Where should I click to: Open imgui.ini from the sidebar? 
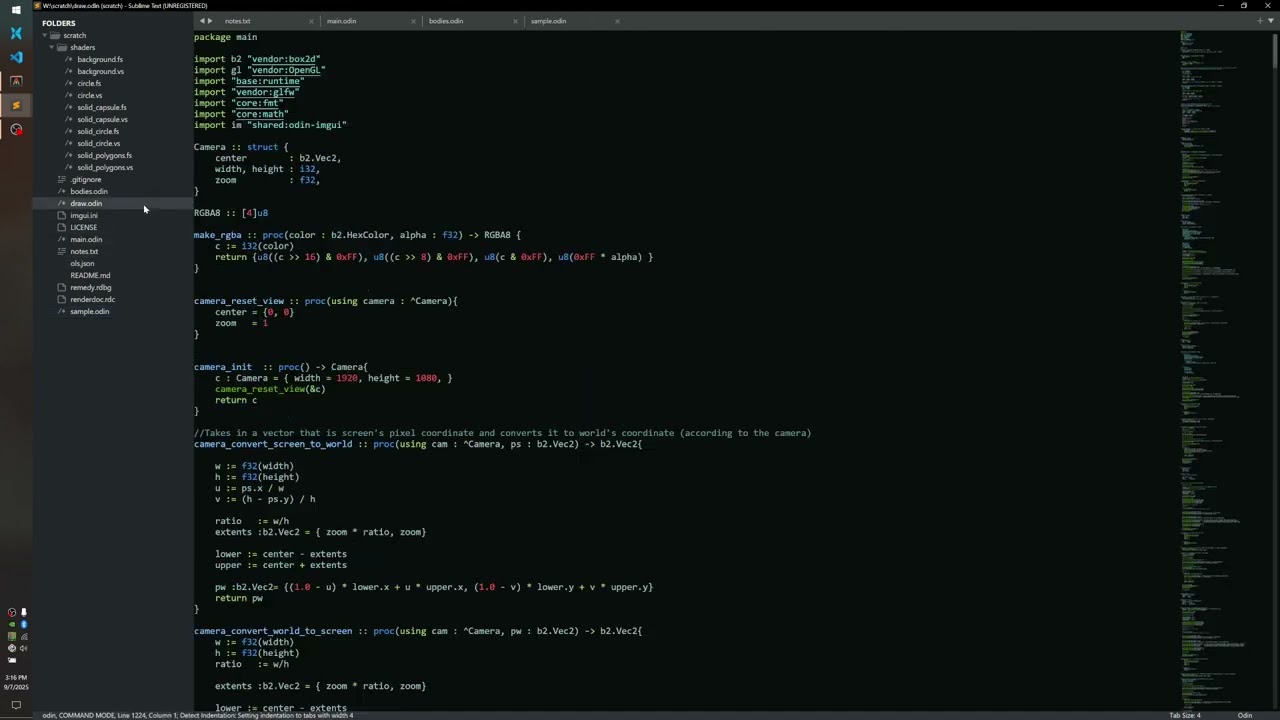pos(84,215)
